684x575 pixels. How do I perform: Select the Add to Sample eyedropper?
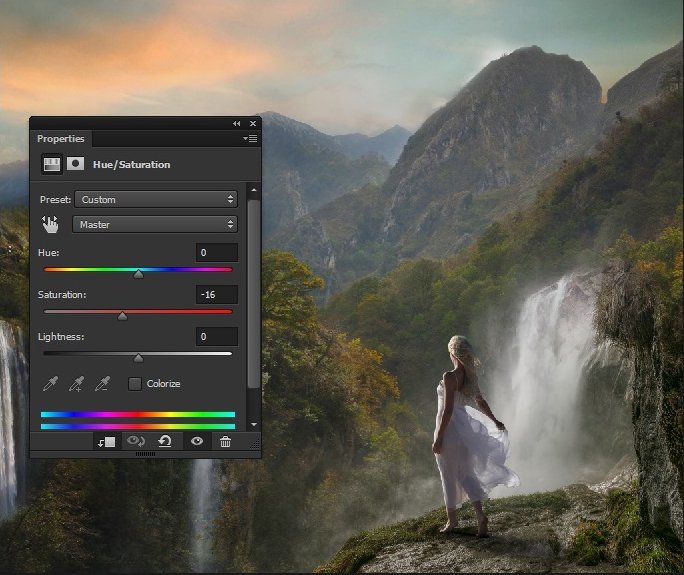76,384
